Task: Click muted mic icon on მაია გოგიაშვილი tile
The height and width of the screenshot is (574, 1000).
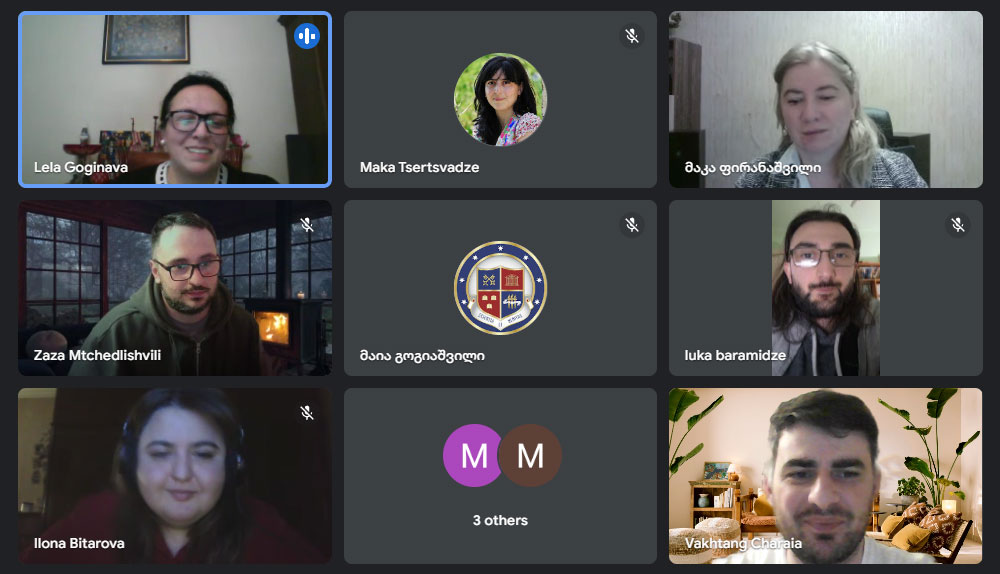Action: point(631,224)
